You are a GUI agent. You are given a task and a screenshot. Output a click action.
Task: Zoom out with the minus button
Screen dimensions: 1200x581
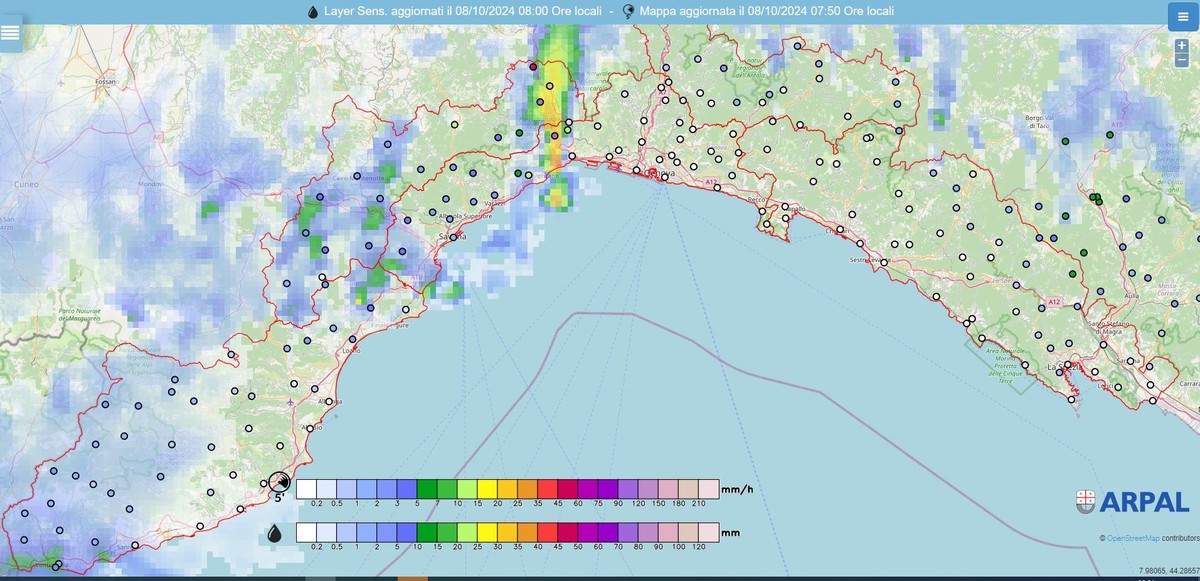1182,60
